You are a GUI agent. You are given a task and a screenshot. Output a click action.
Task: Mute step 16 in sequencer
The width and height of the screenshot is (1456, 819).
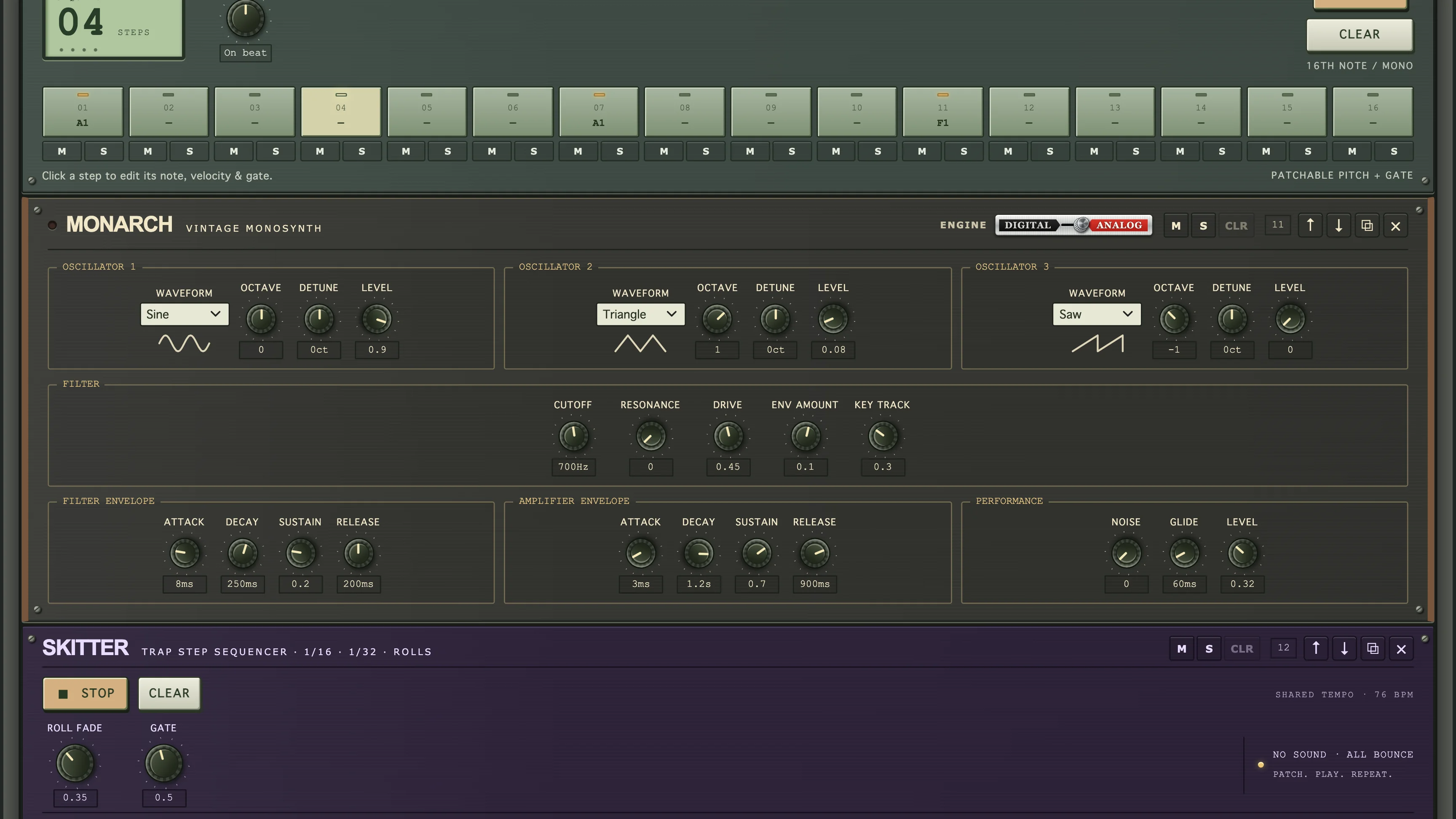[1352, 151]
